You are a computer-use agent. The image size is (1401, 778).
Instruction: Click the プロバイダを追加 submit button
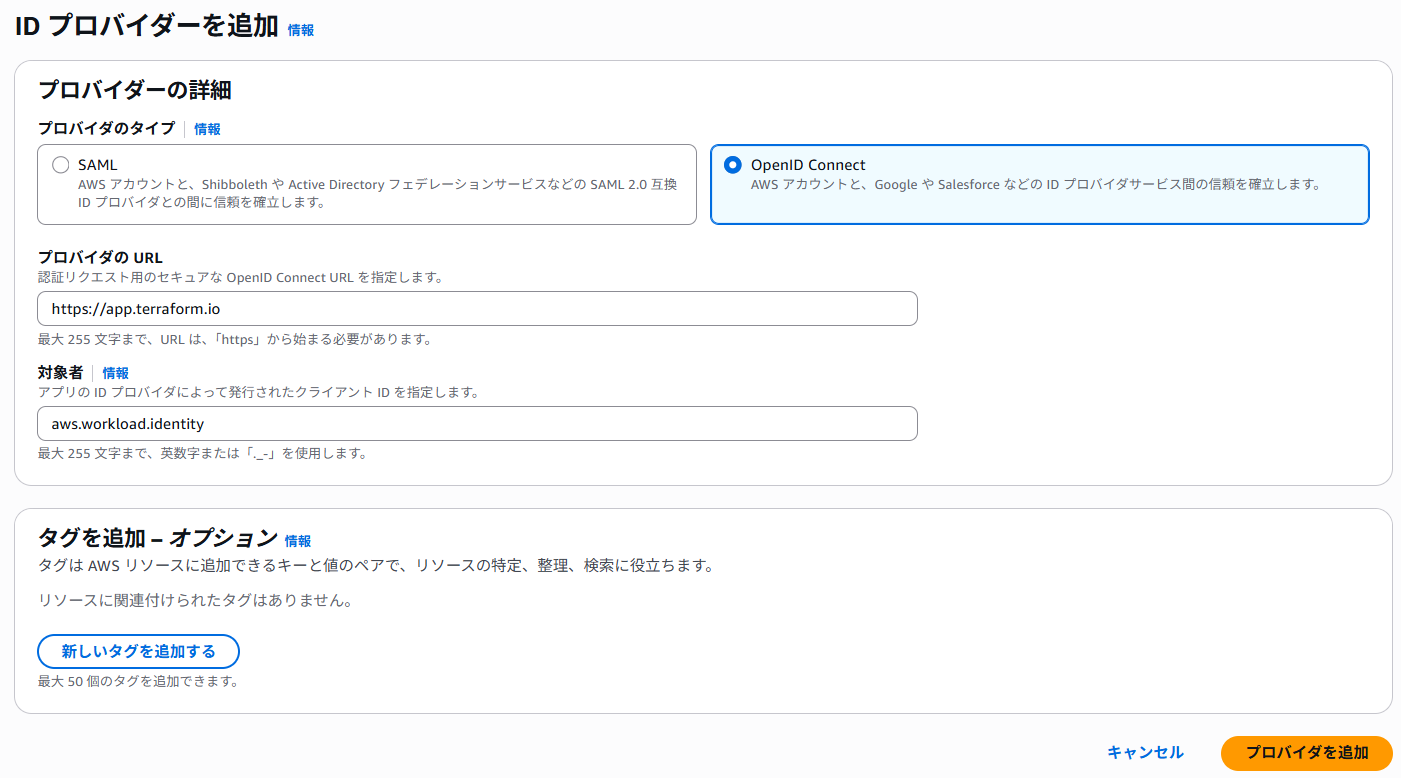tap(1305, 752)
